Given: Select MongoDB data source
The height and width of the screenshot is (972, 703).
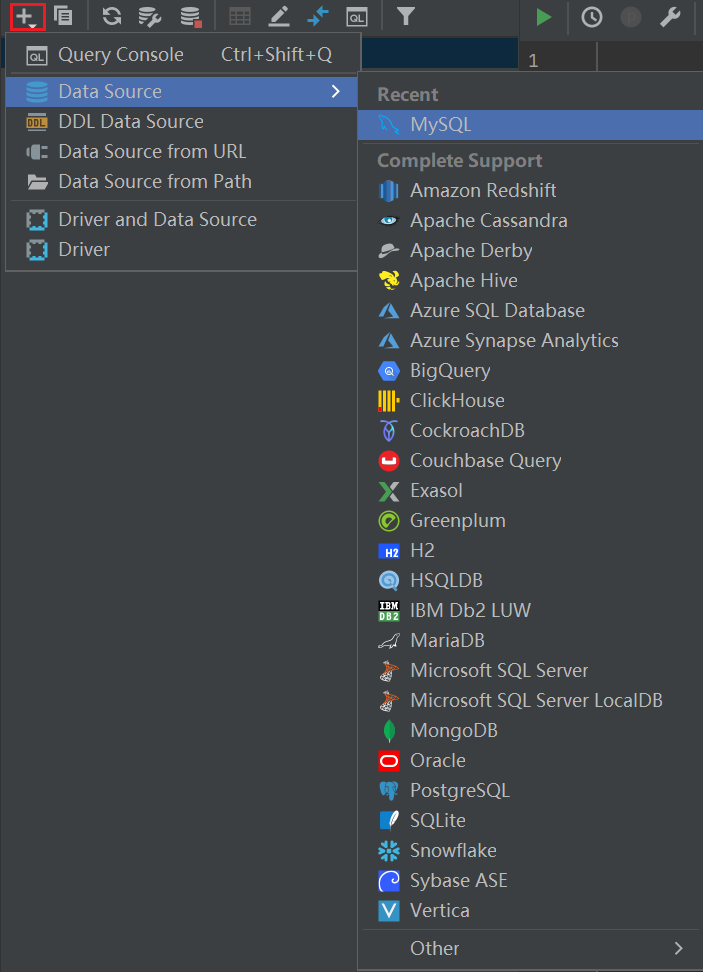Looking at the screenshot, I should point(530,730).
